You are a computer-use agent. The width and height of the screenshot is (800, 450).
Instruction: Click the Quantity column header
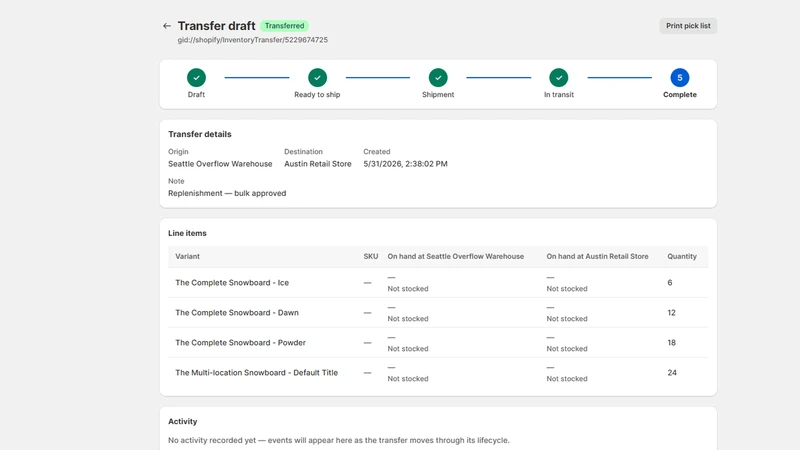tap(682, 256)
